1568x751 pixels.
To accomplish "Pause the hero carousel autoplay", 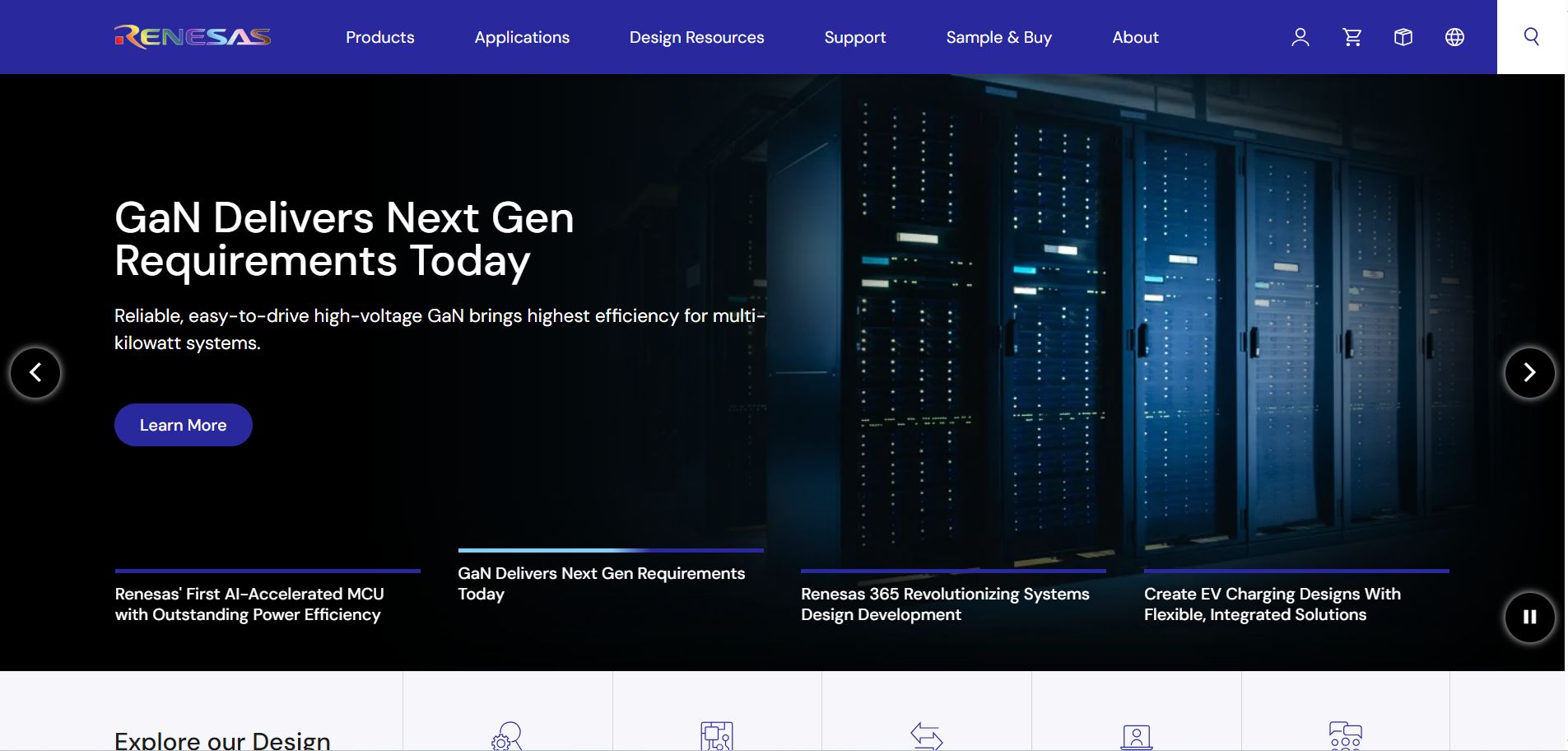I will [1529, 617].
